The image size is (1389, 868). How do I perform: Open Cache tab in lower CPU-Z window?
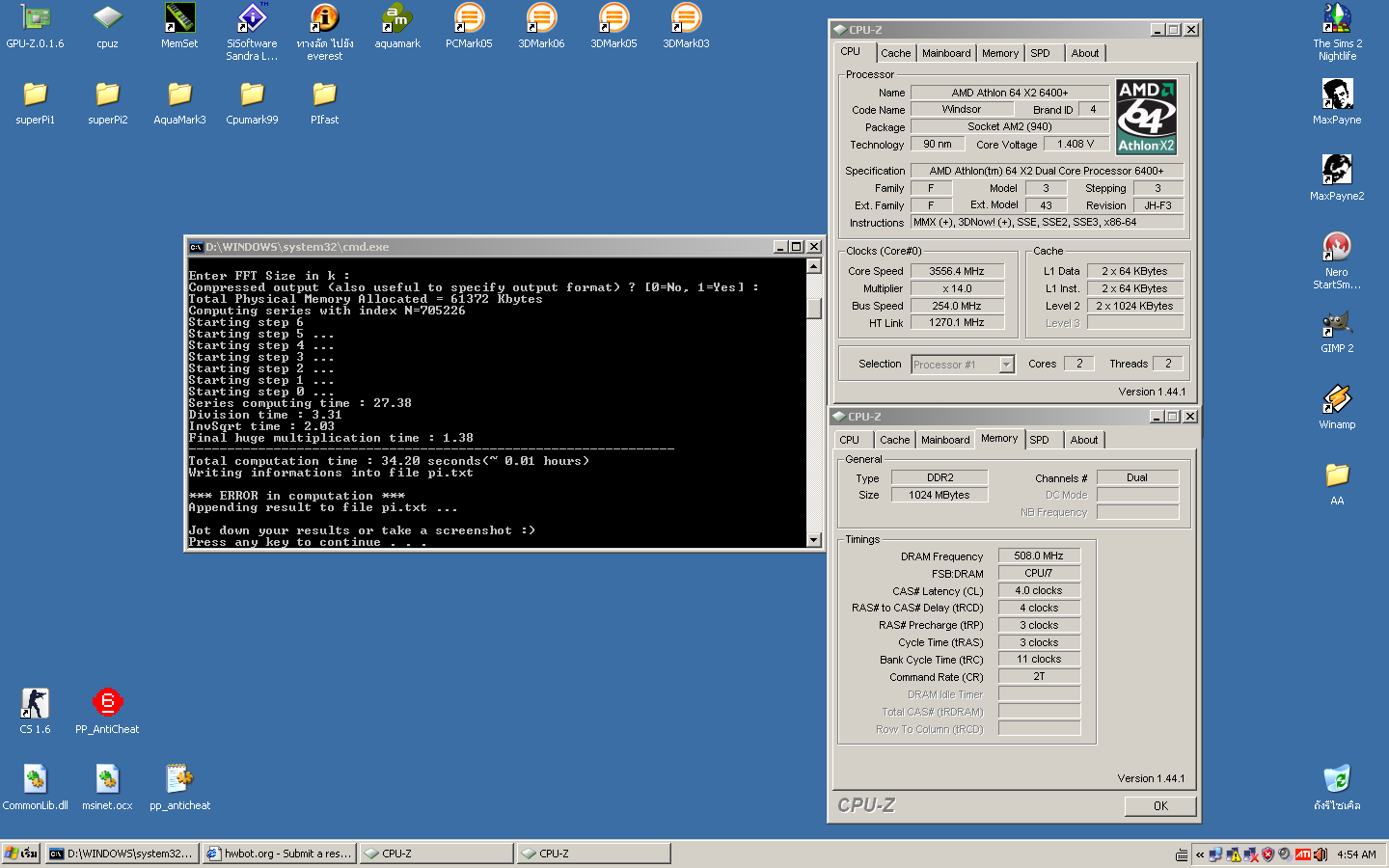point(894,440)
